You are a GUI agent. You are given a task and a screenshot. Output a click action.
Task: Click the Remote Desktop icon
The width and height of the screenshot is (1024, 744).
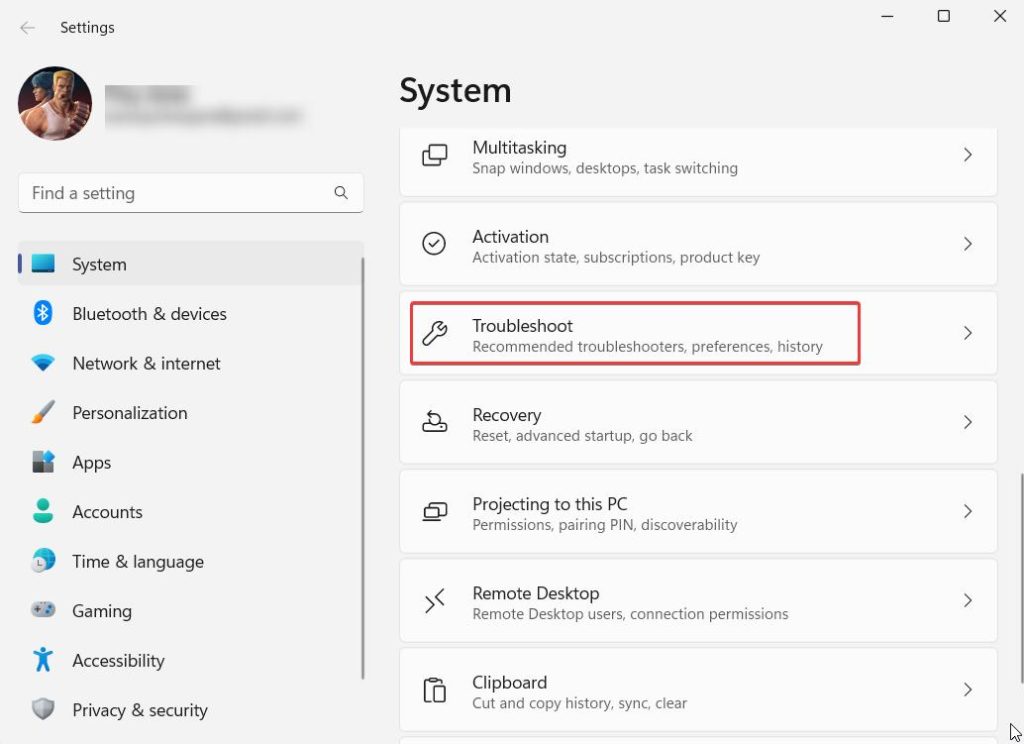click(x=434, y=601)
